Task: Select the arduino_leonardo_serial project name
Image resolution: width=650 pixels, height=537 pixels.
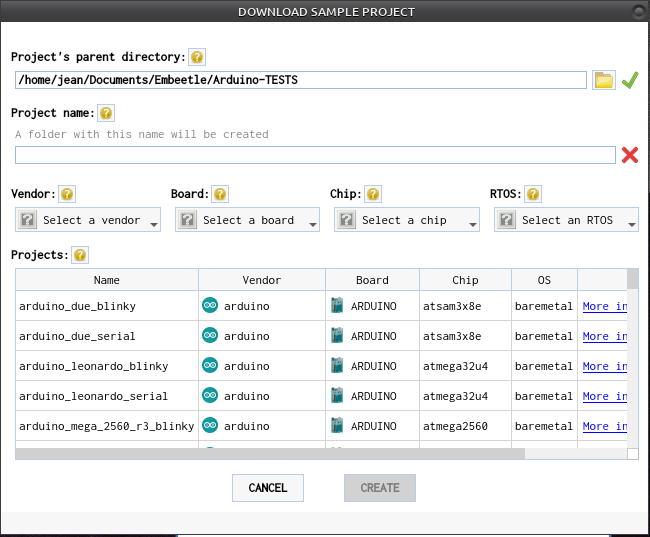Action: pyautogui.click(x=94, y=396)
